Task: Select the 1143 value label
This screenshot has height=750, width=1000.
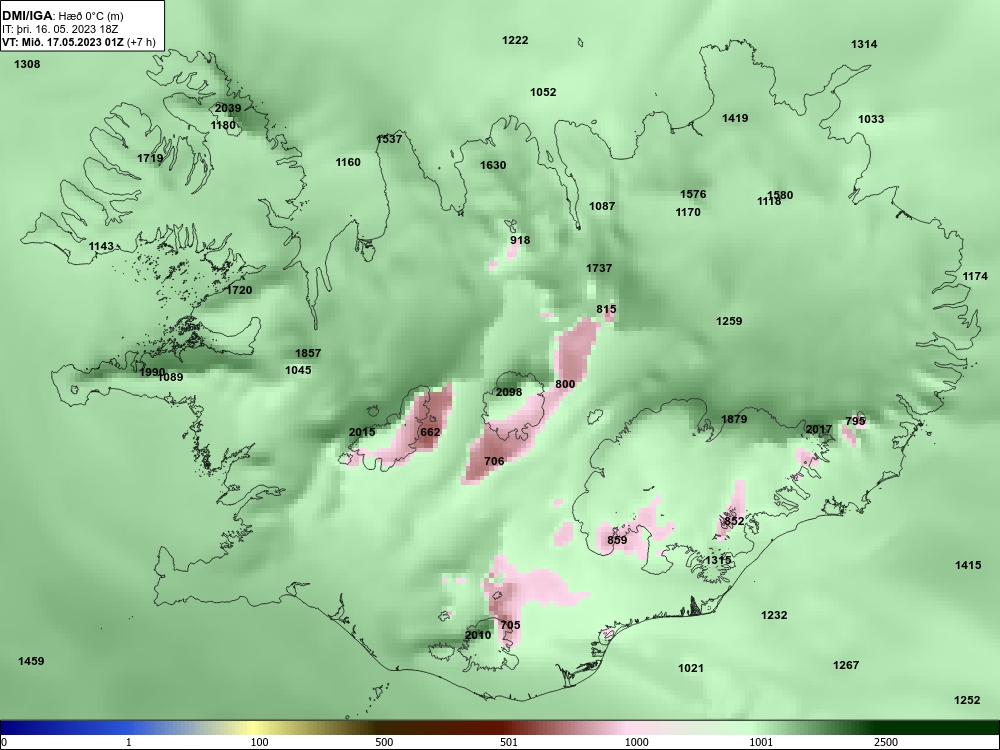Action: click(x=101, y=246)
